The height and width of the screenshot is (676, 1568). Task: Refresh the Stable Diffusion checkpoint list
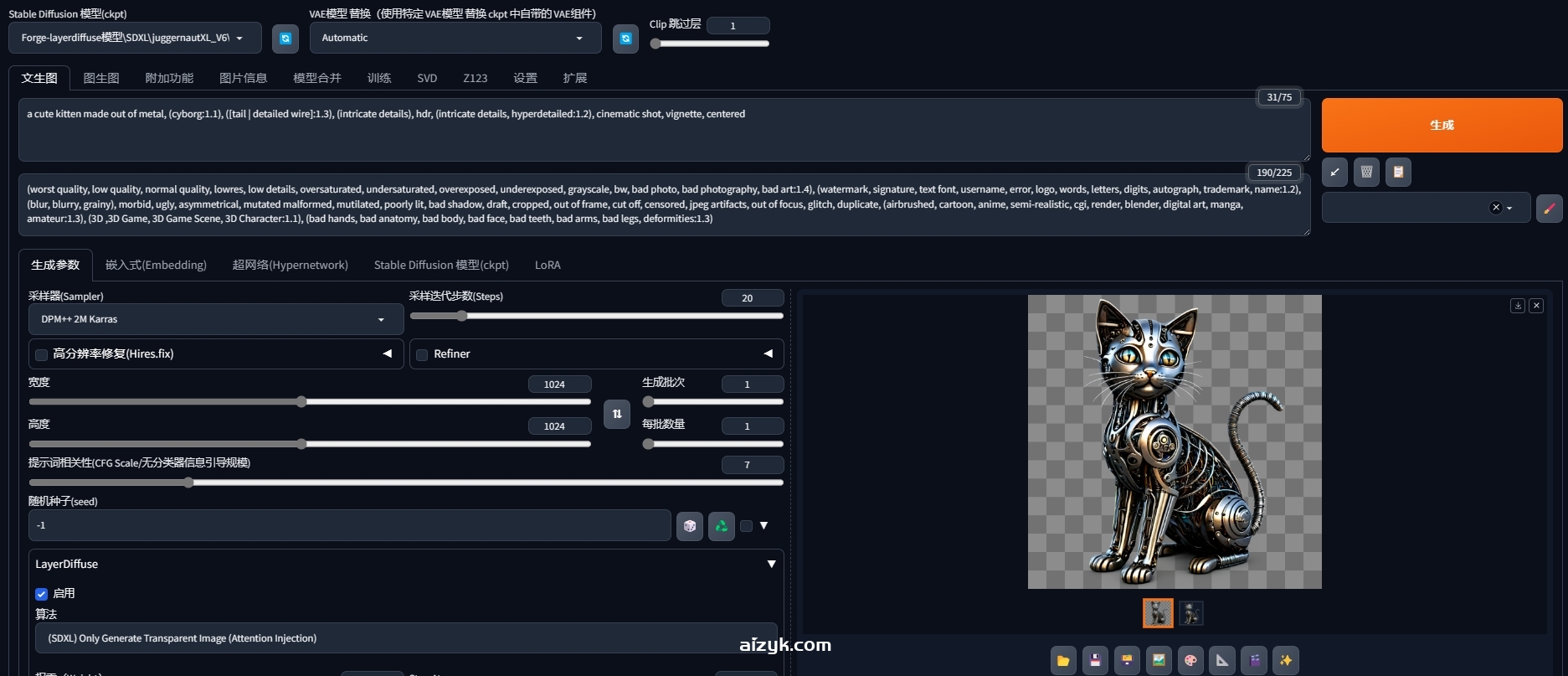(285, 39)
